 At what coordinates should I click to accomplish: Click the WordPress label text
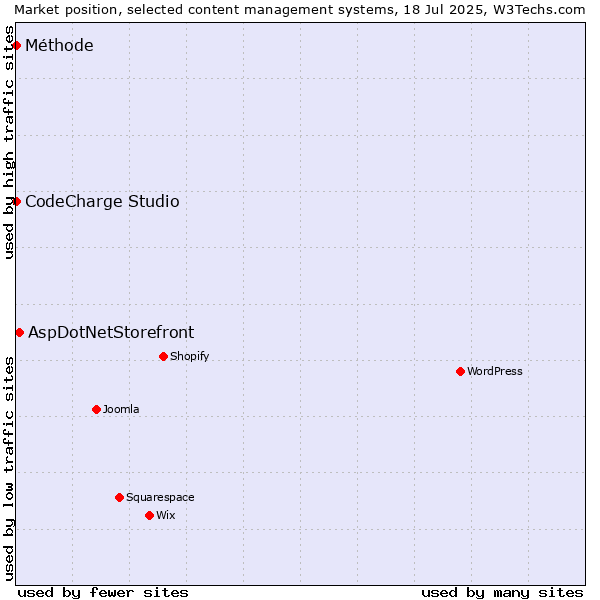495,371
